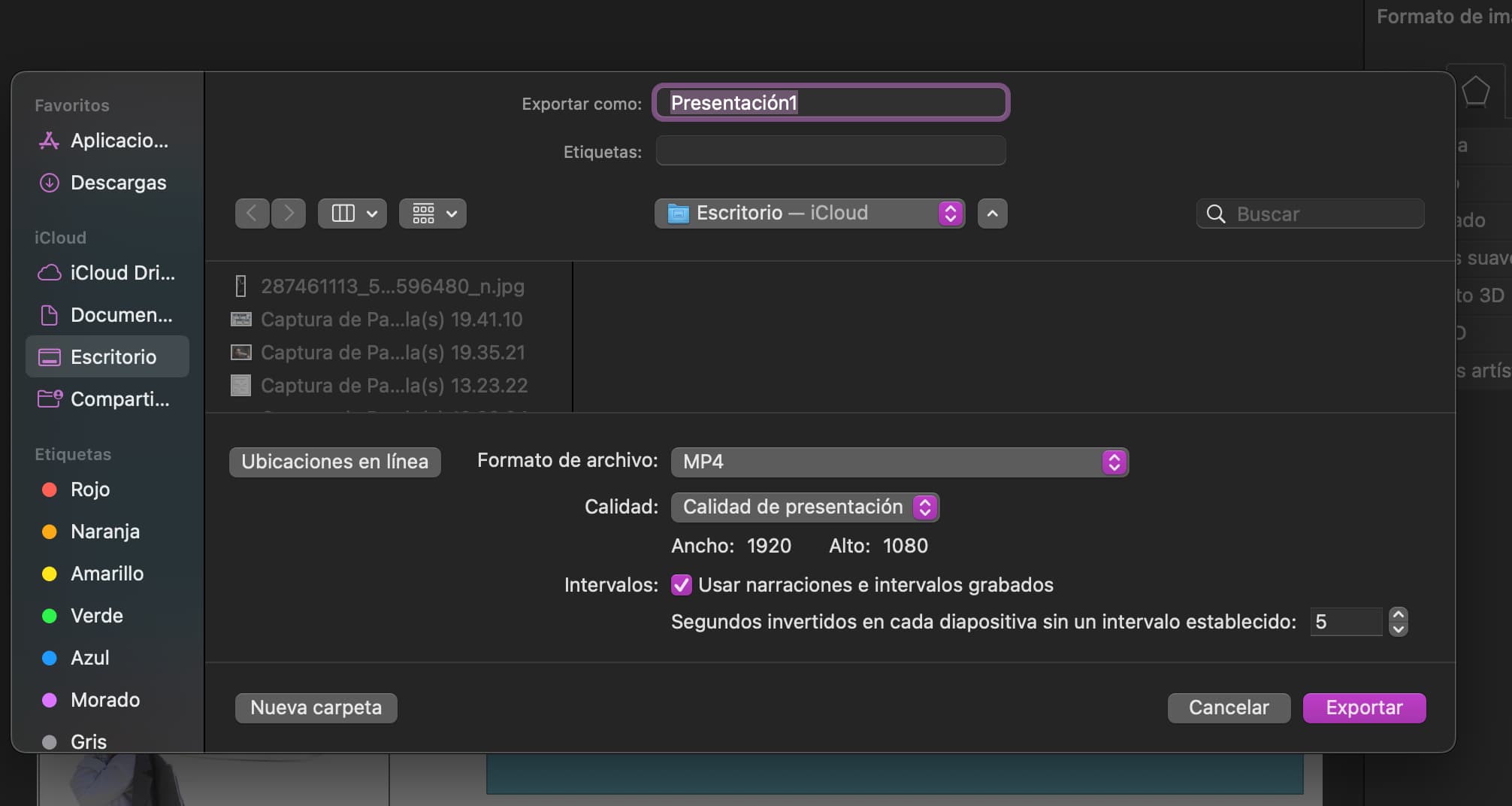Click the forward navigation arrow
Viewport: 1512px width, 806px height.
(289, 214)
